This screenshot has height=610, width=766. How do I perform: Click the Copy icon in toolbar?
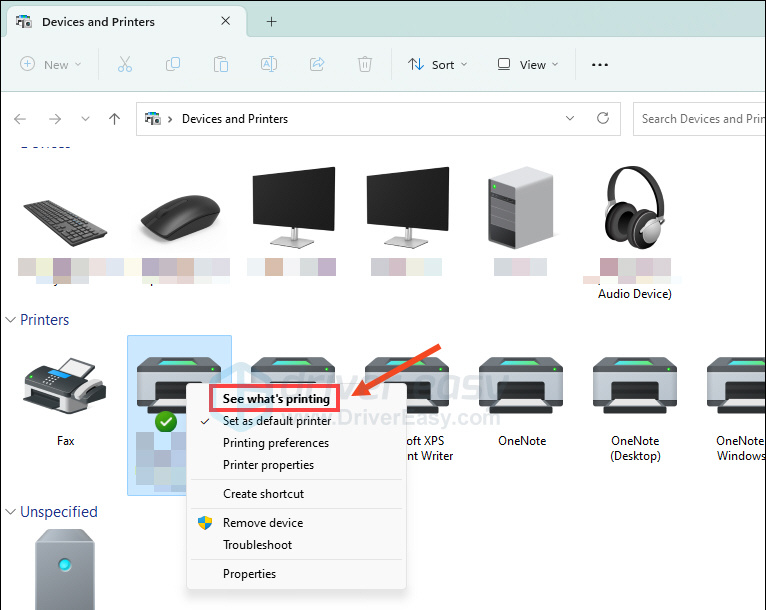coord(172,64)
